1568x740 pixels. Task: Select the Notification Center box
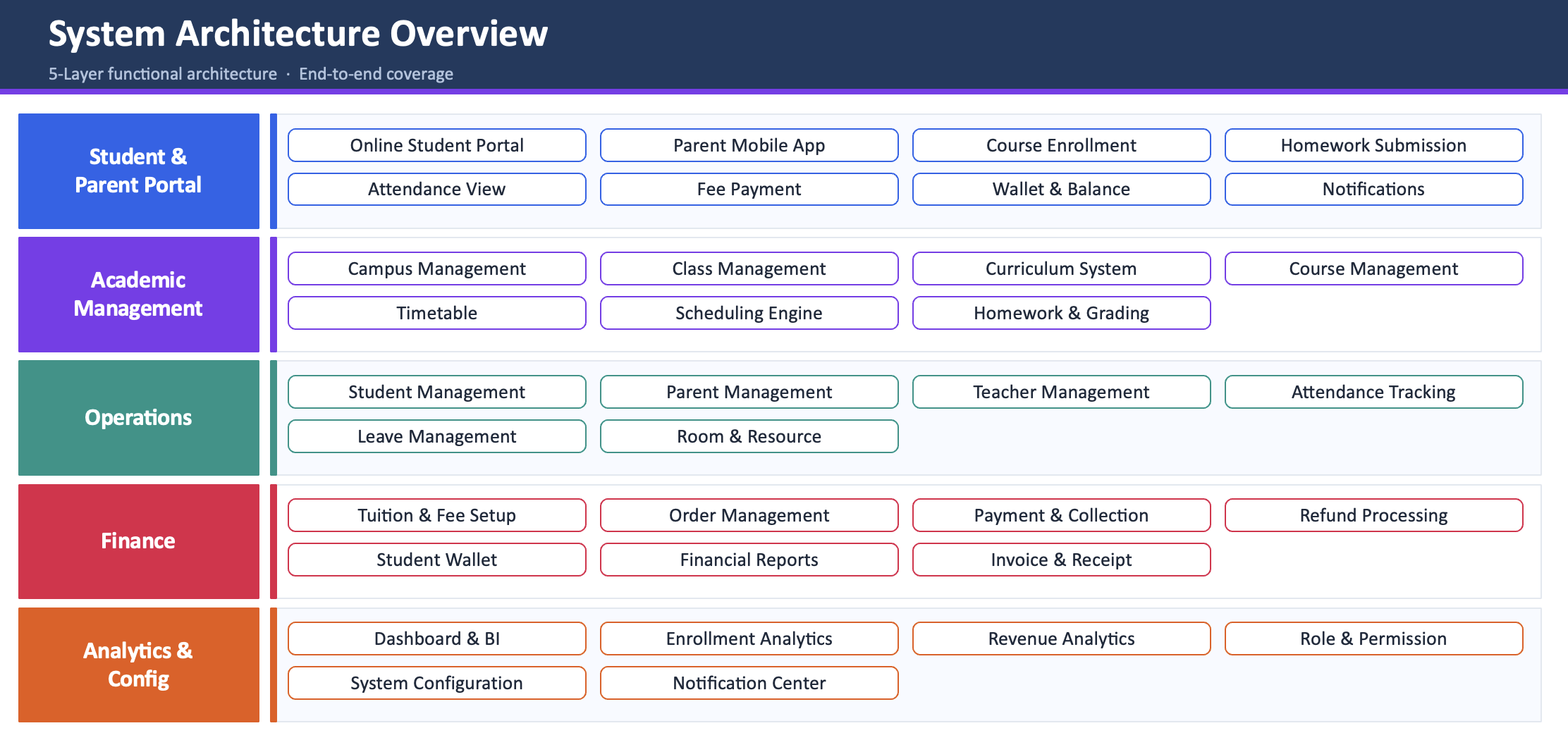pyautogui.click(x=749, y=683)
